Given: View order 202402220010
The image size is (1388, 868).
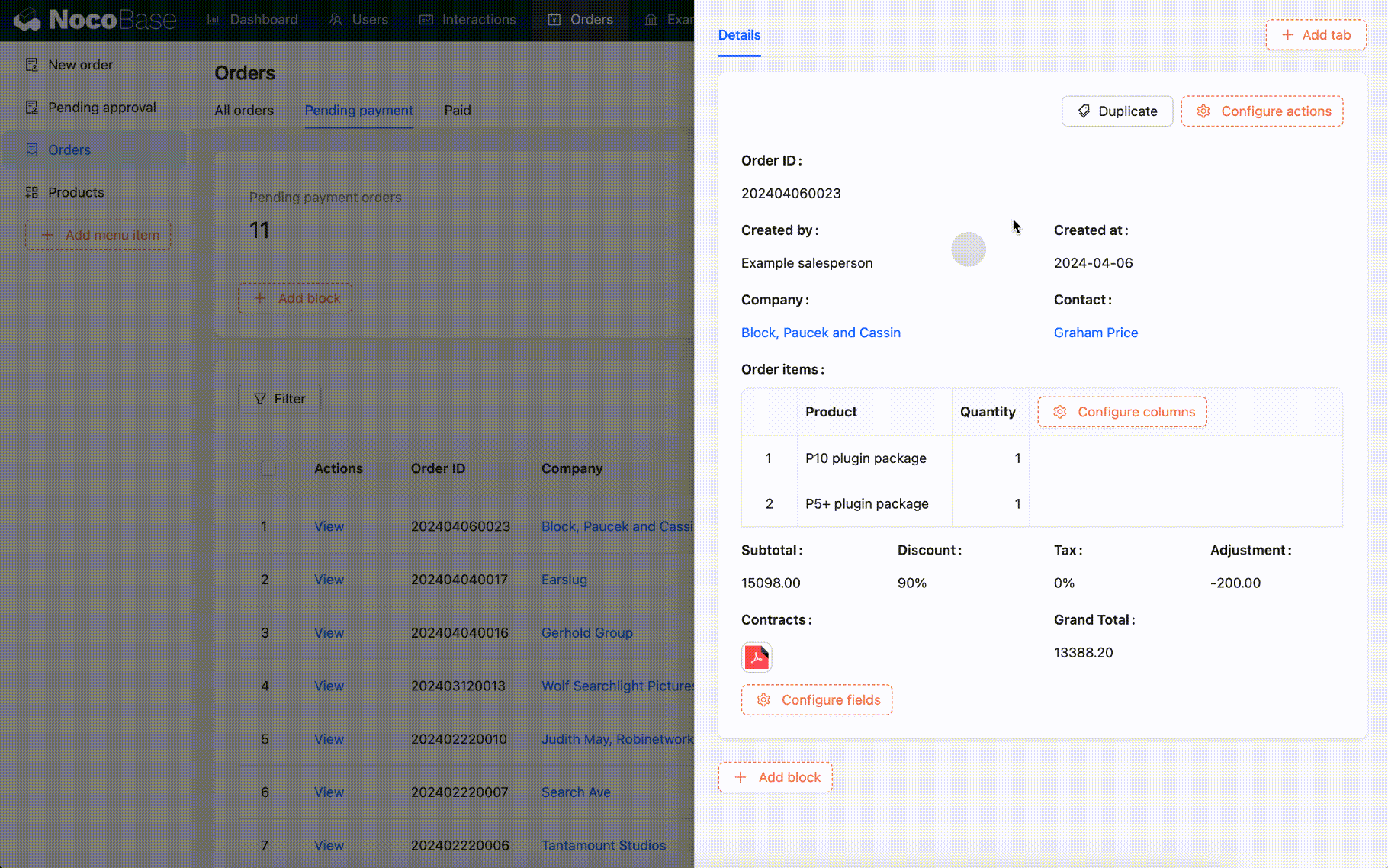Looking at the screenshot, I should click(329, 739).
